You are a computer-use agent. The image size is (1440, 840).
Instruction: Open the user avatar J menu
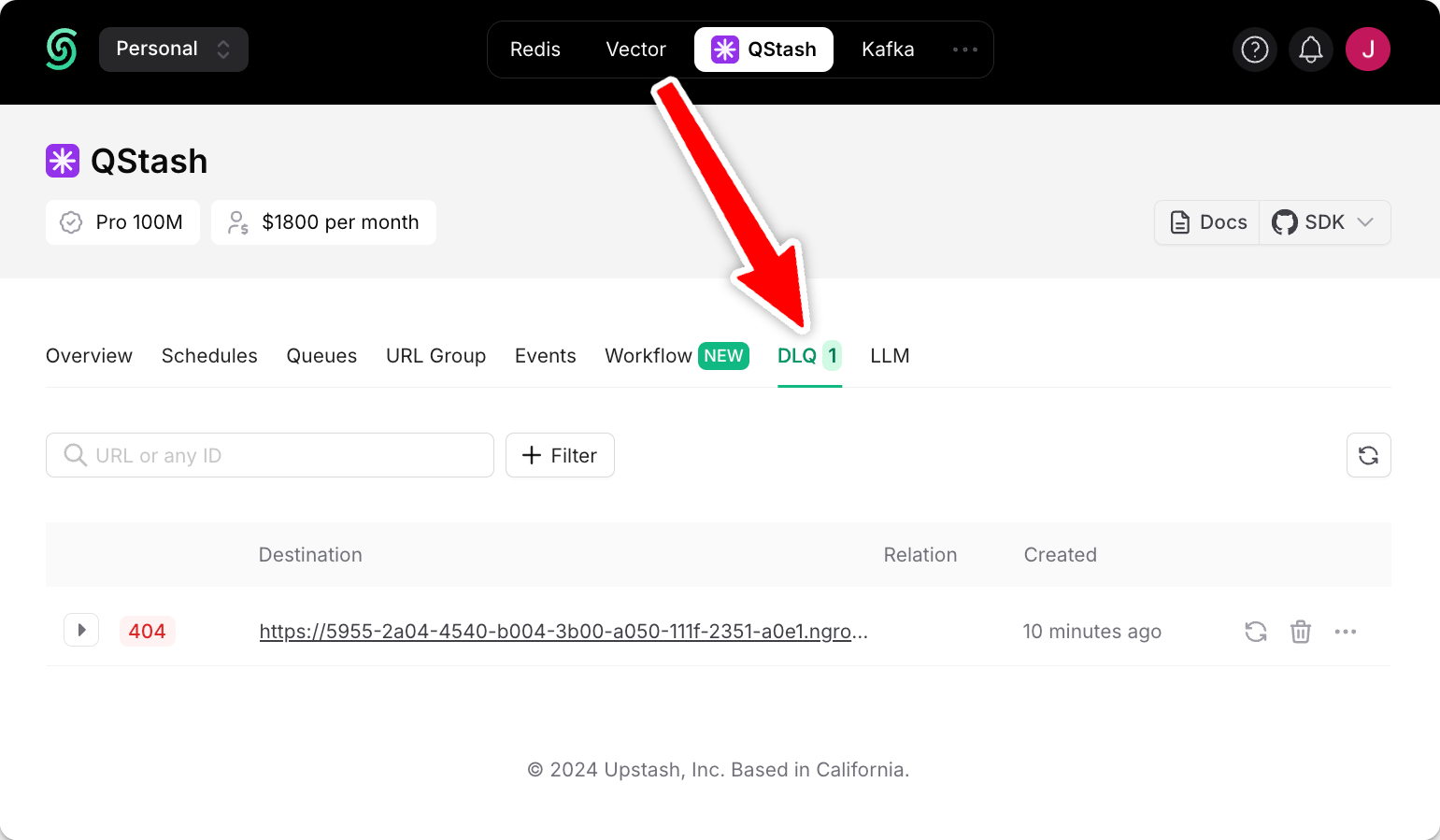1368,50
